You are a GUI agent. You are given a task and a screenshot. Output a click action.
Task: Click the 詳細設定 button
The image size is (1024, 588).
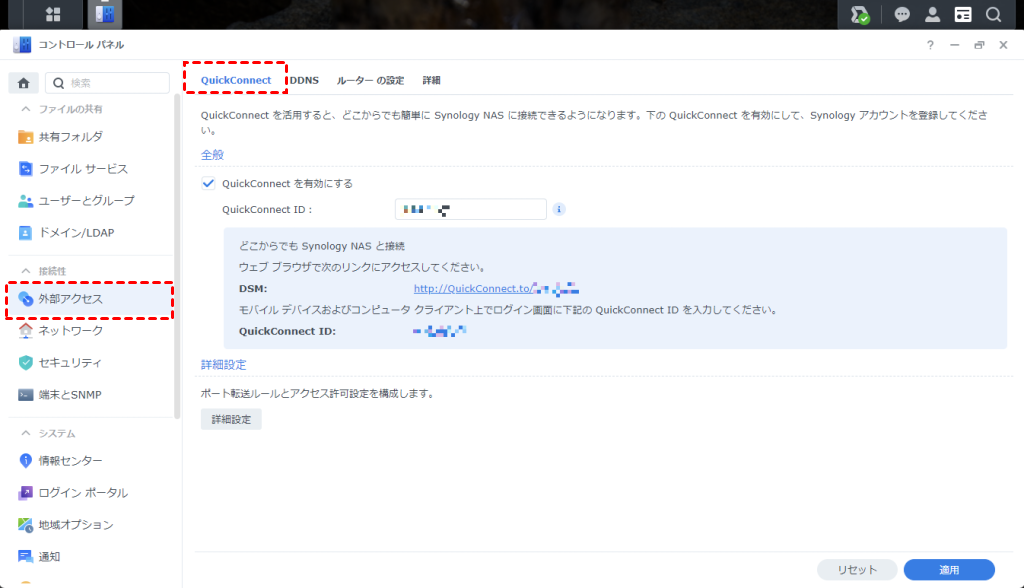[231, 419]
